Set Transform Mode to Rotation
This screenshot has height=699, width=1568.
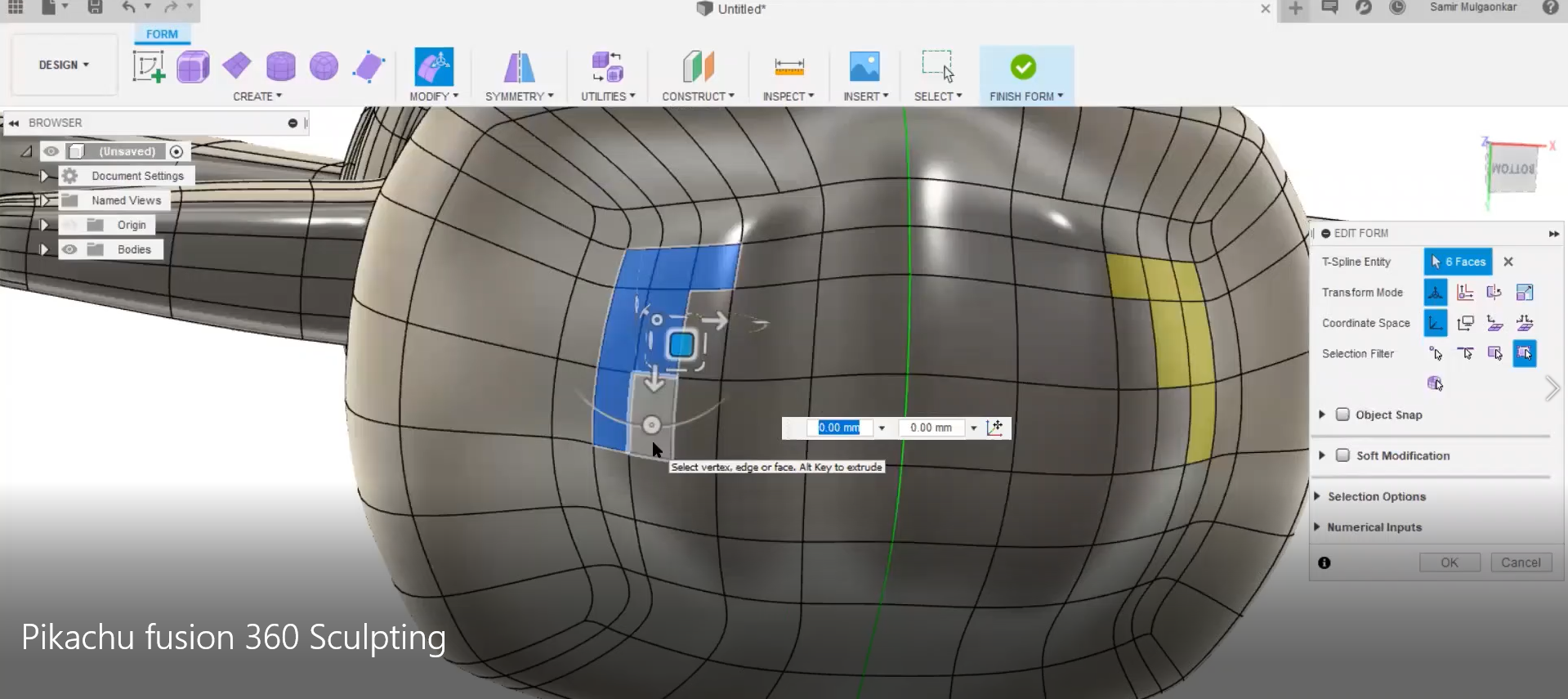click(x=1494, y=292)
